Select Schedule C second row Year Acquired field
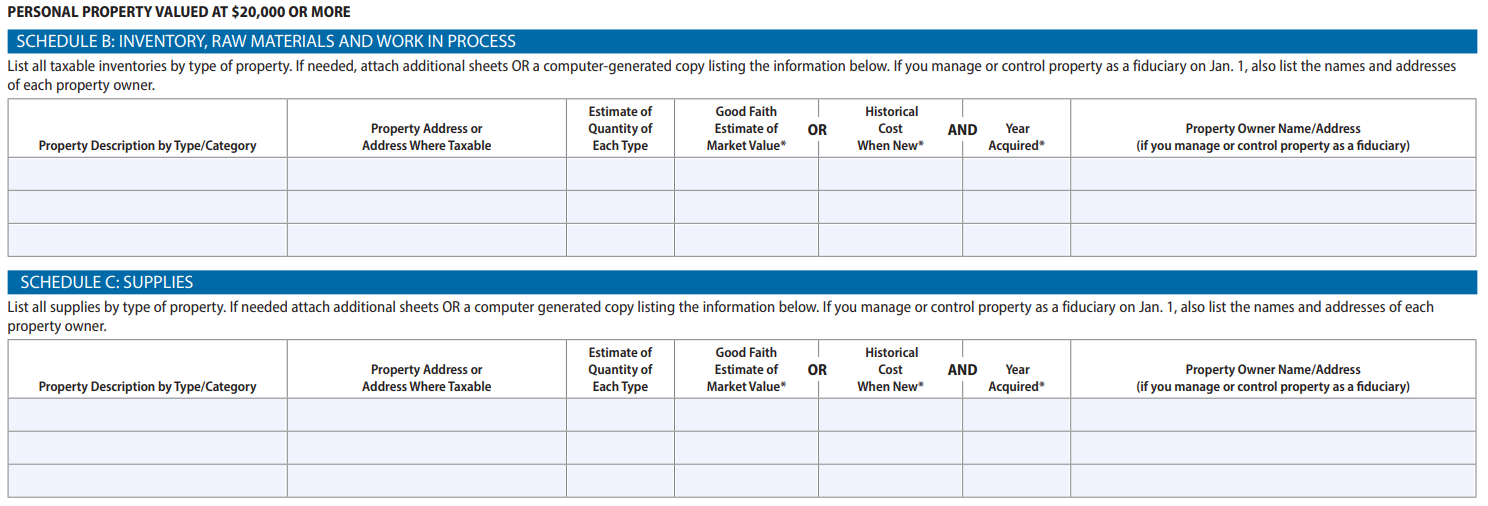Image resolution: width=1488 pixels, height=506 pixels. tap(1016, 448)
